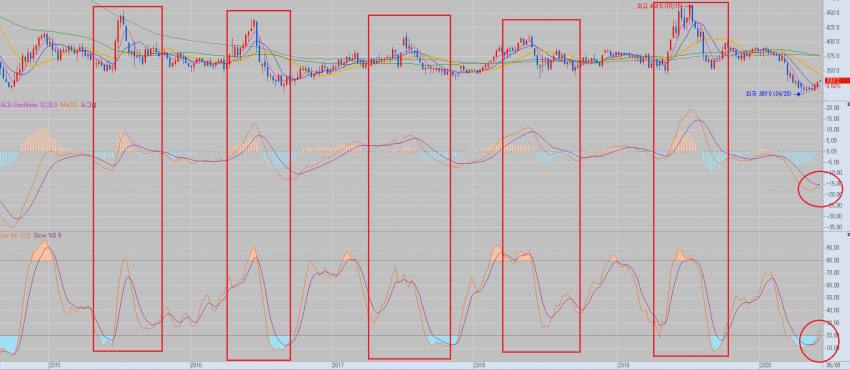Click the 375.0 level on price axis

833,56
